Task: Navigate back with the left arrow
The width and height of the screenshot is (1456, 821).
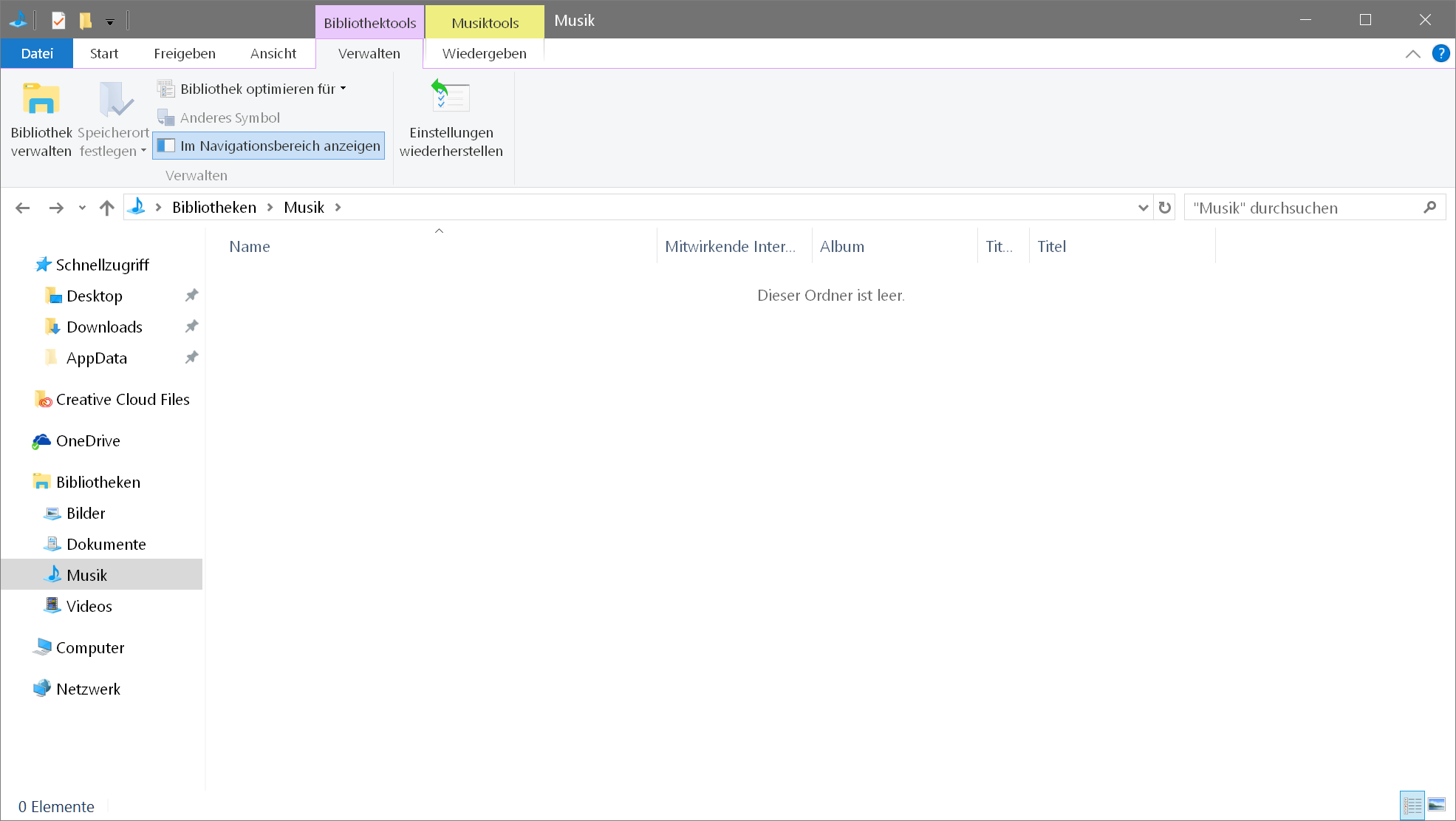Action: point(23,208)
